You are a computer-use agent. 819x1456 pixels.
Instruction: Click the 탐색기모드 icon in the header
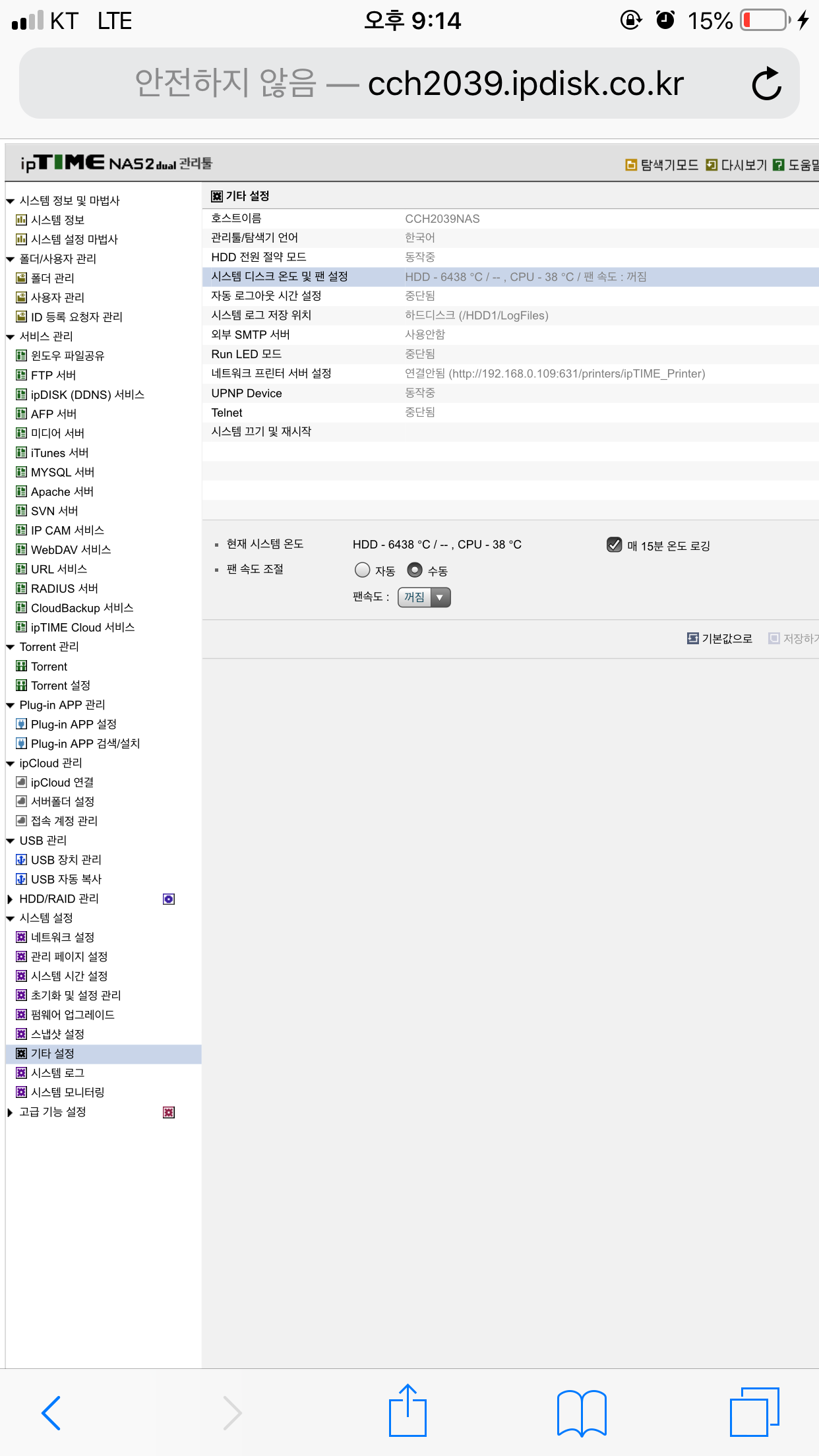pyautogui.click(x=631, y=165)
